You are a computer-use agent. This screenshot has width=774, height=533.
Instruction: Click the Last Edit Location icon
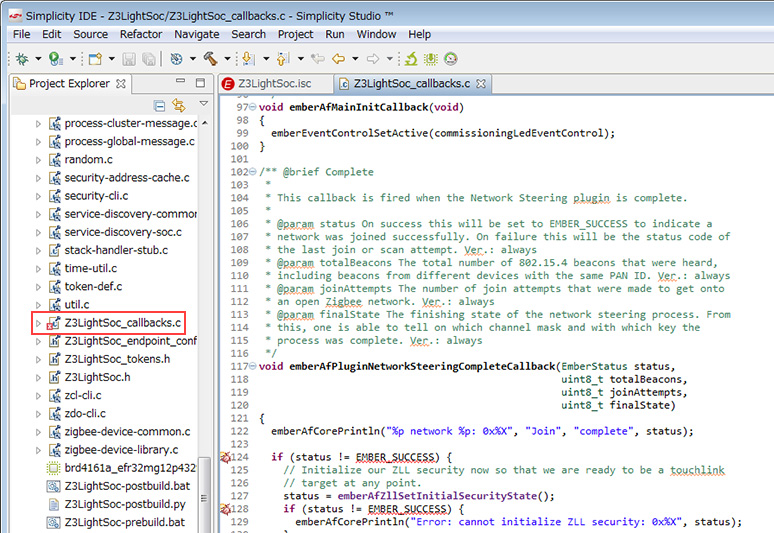click(x=317, y=59)
